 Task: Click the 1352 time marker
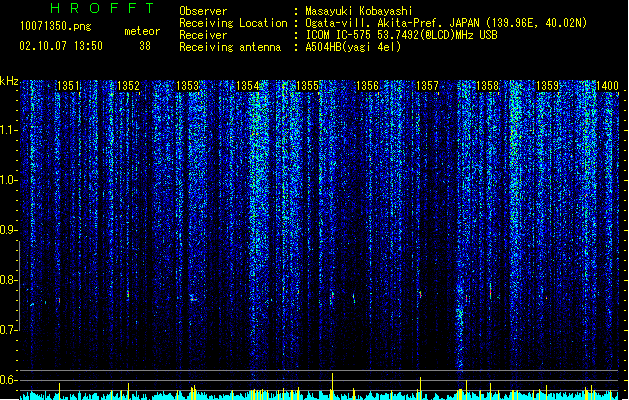click(x=128, y=86)
